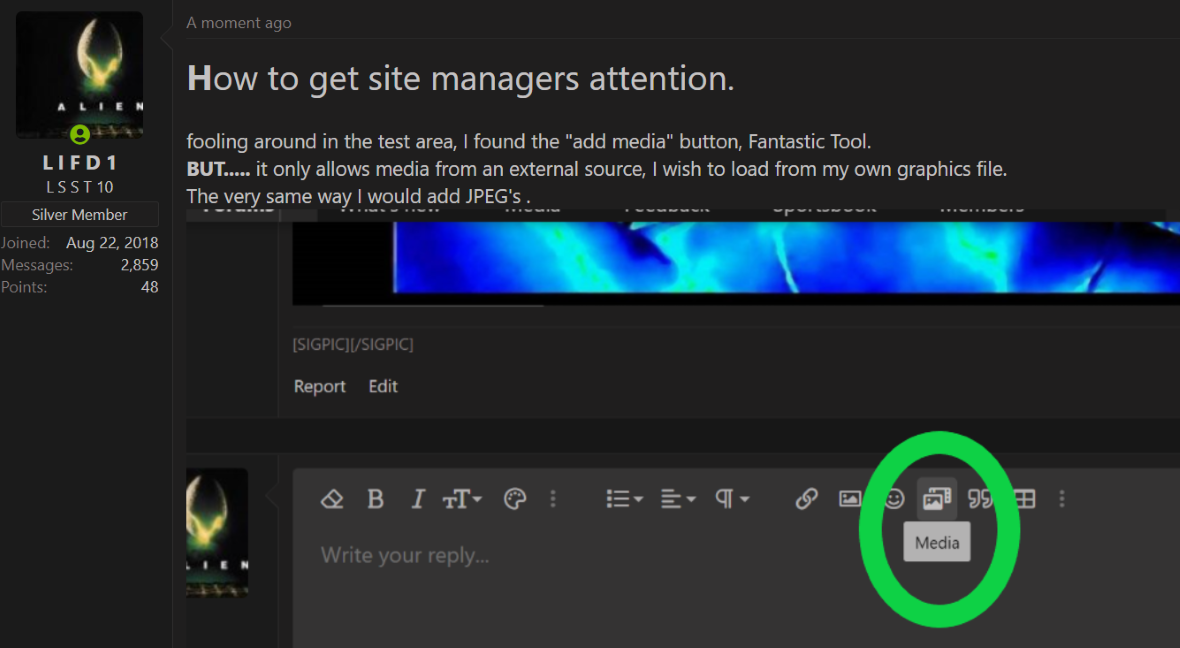Toggle Bold formatting in editor
Image resolution: width=1180 pixels, height=648 pixels.
(376, 499)
